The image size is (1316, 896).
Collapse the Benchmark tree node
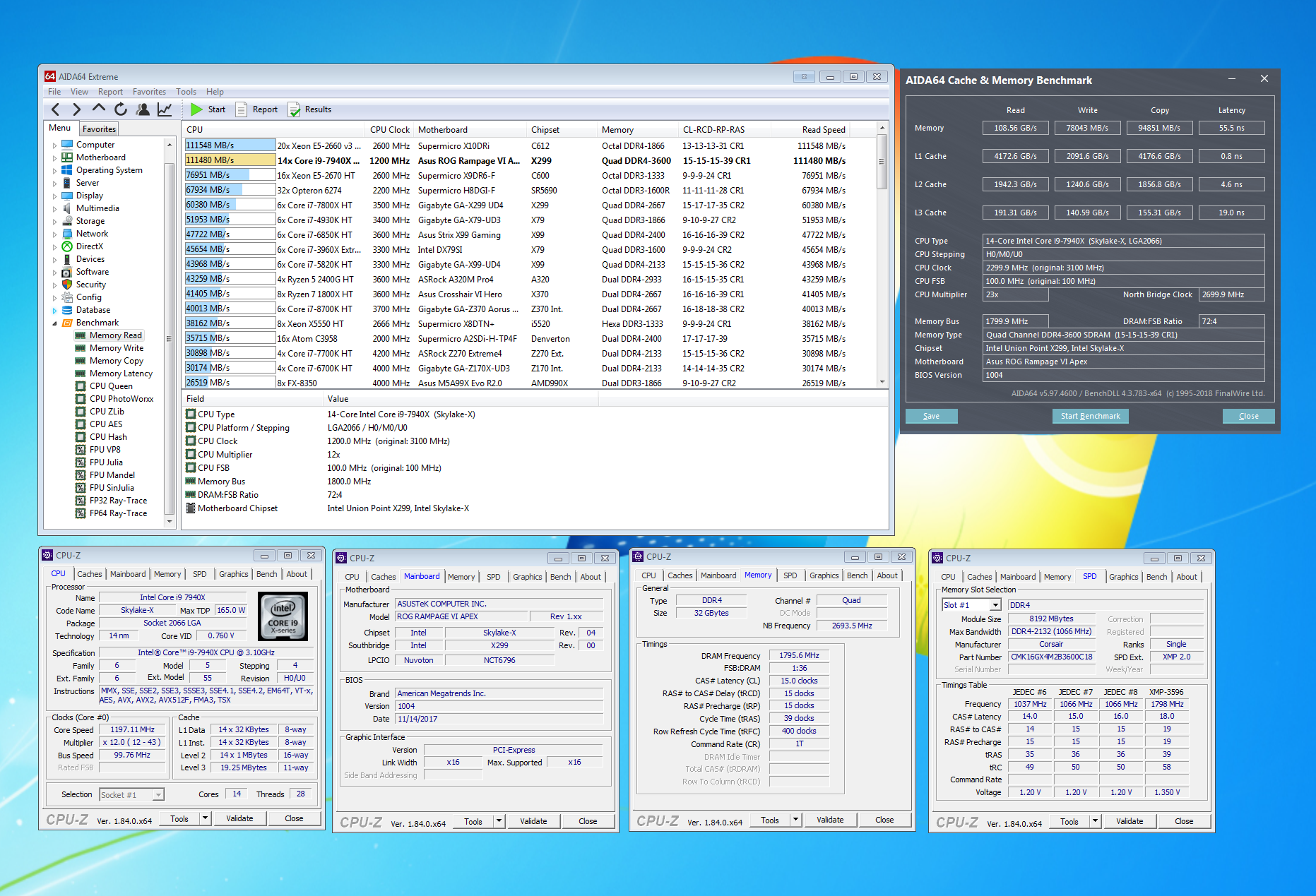54,323
